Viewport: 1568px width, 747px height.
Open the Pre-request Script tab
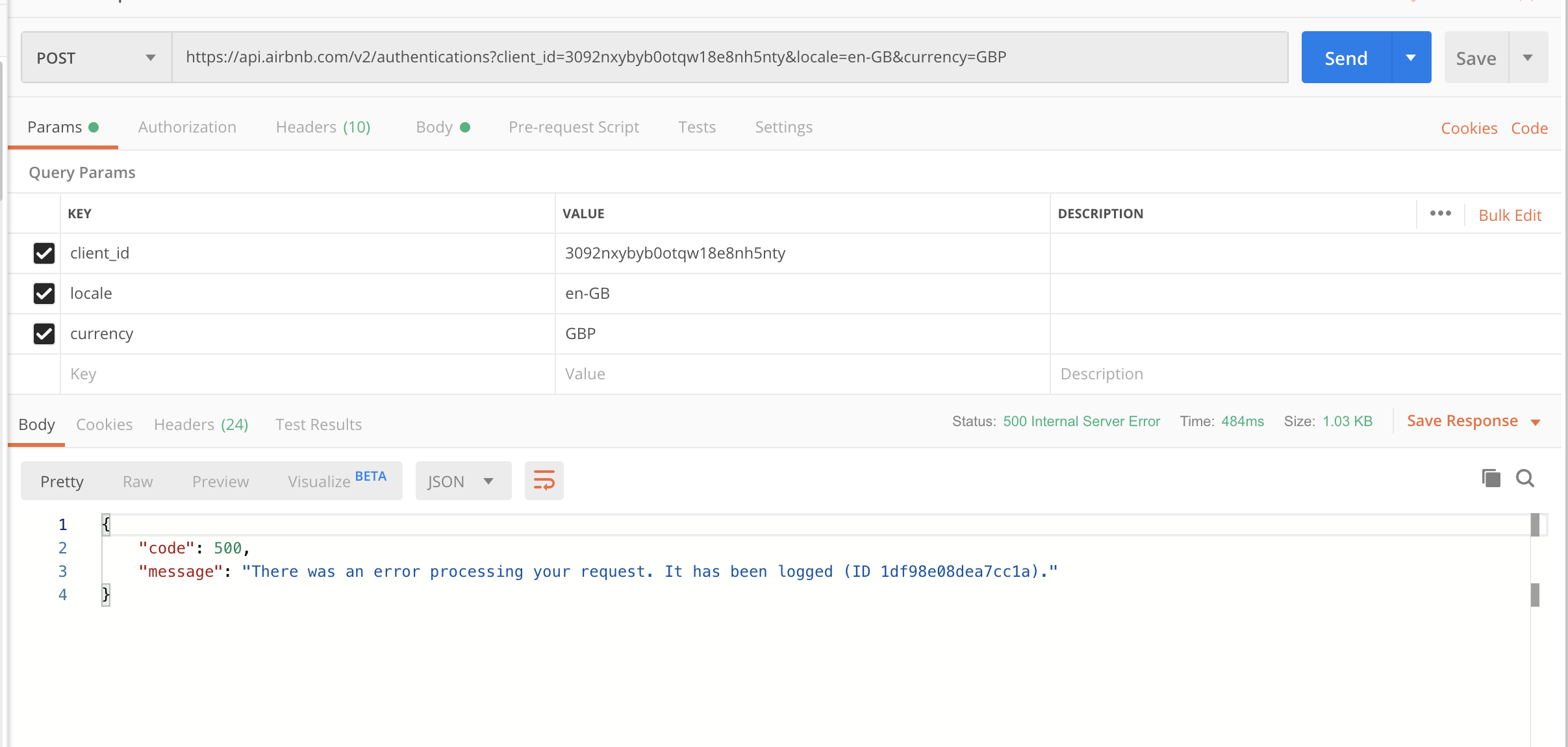(574, 127)
